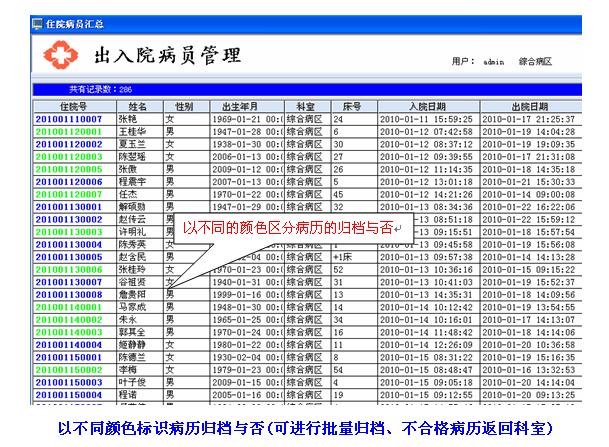Click the 共有记录数 record count bar
The width and height of the screenshot is (609, 447).
(300, 89)
